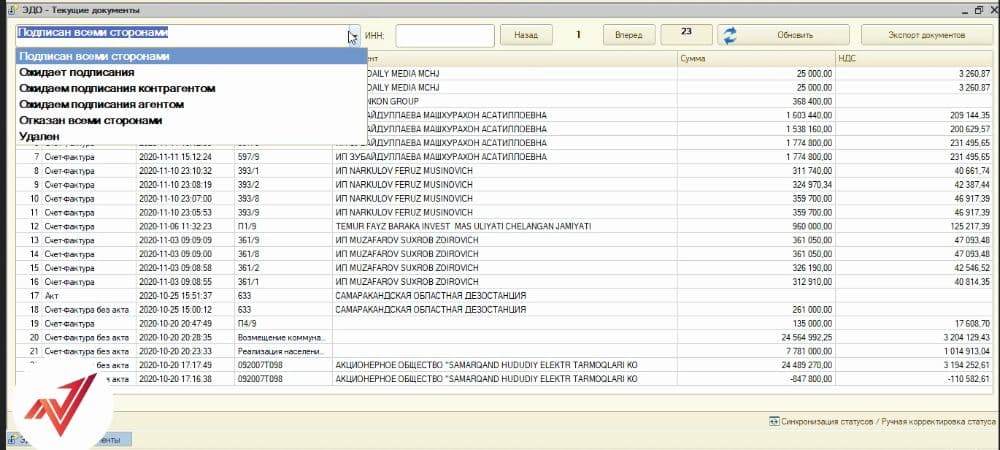Choose 'Ожидаем подписания агентом' option

click(x=191, y=104)
